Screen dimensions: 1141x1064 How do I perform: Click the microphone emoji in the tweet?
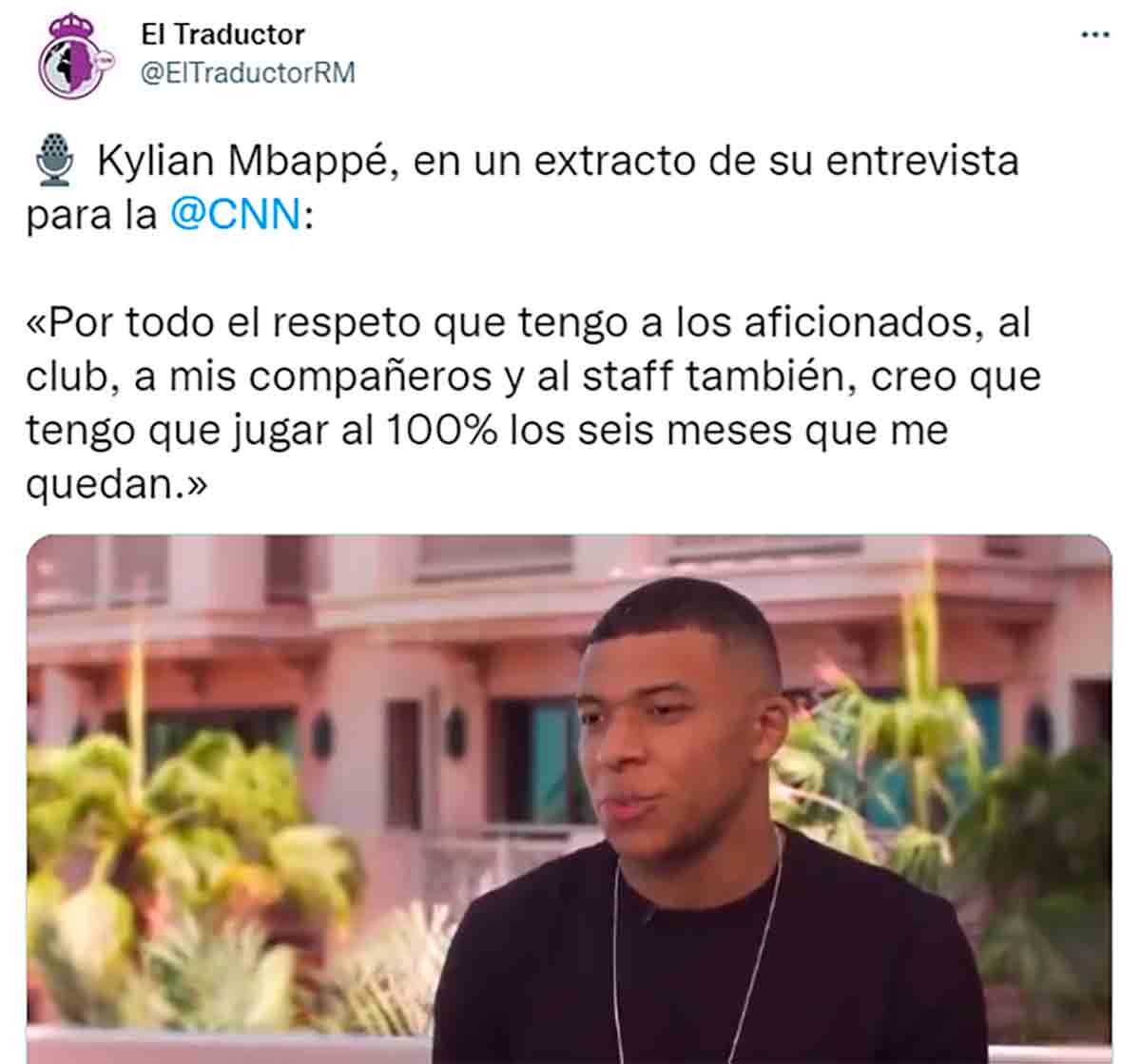click(54, 161)
